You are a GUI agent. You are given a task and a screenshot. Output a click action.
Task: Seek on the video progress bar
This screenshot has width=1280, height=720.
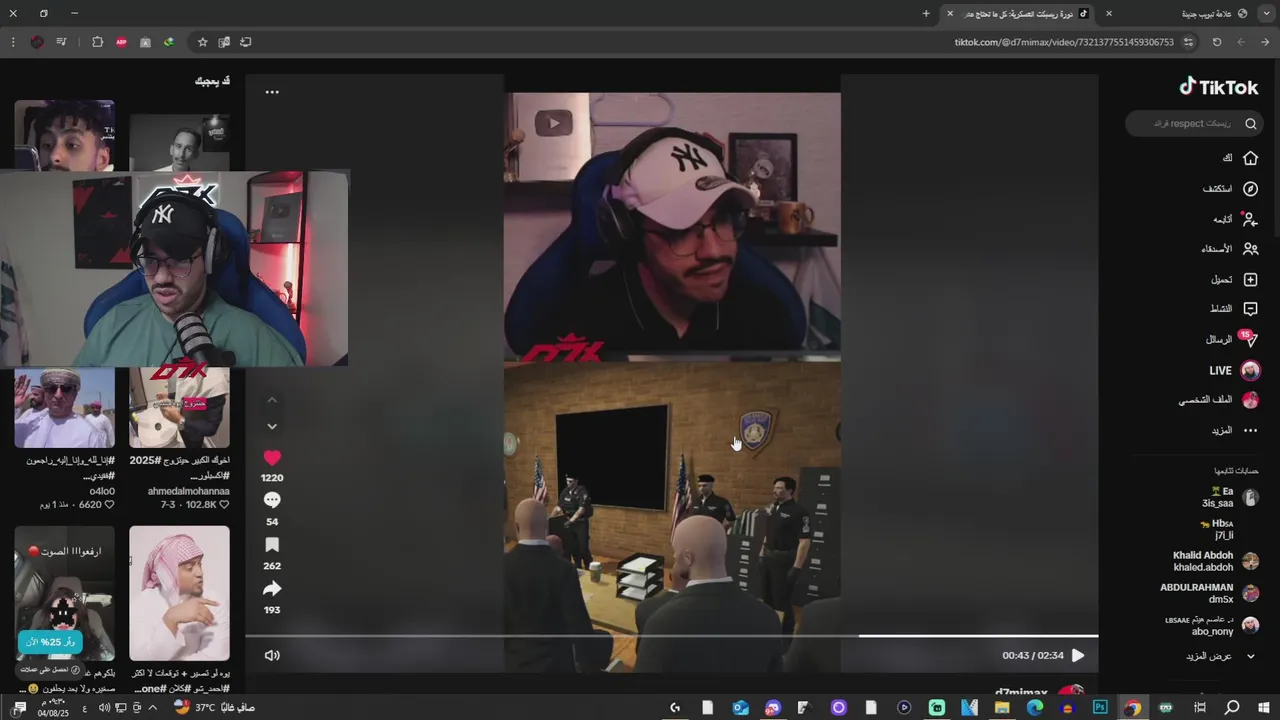pos(672,636)
